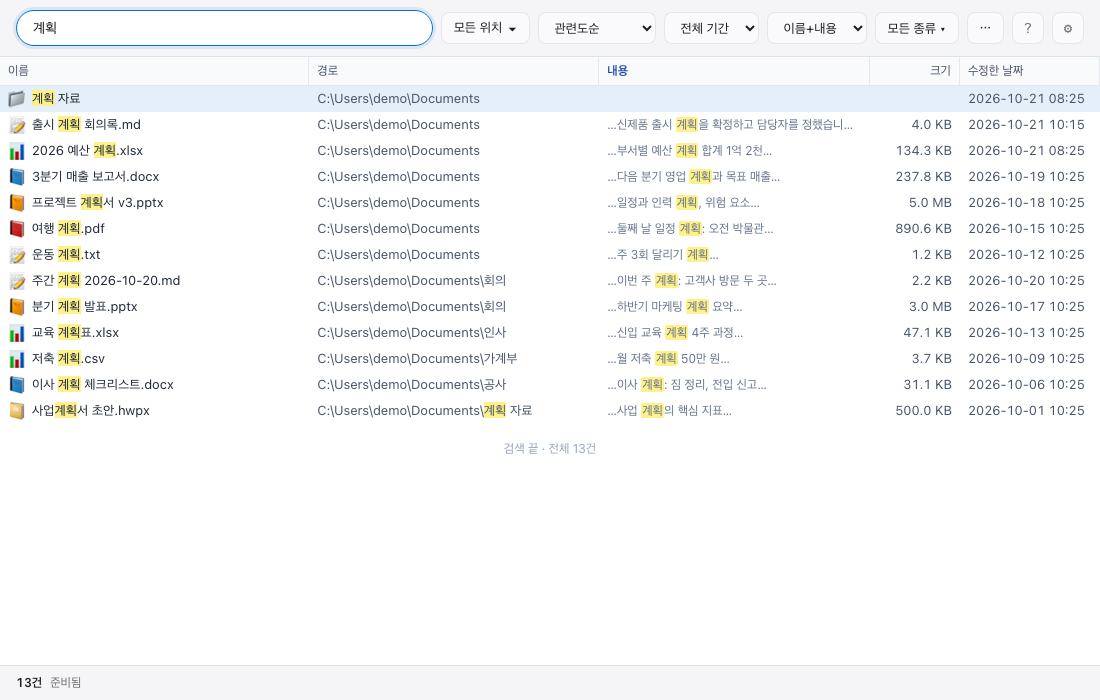Select file name 교육 계획표.xlsx
The image size is (1100, 700).
point(75,332)
